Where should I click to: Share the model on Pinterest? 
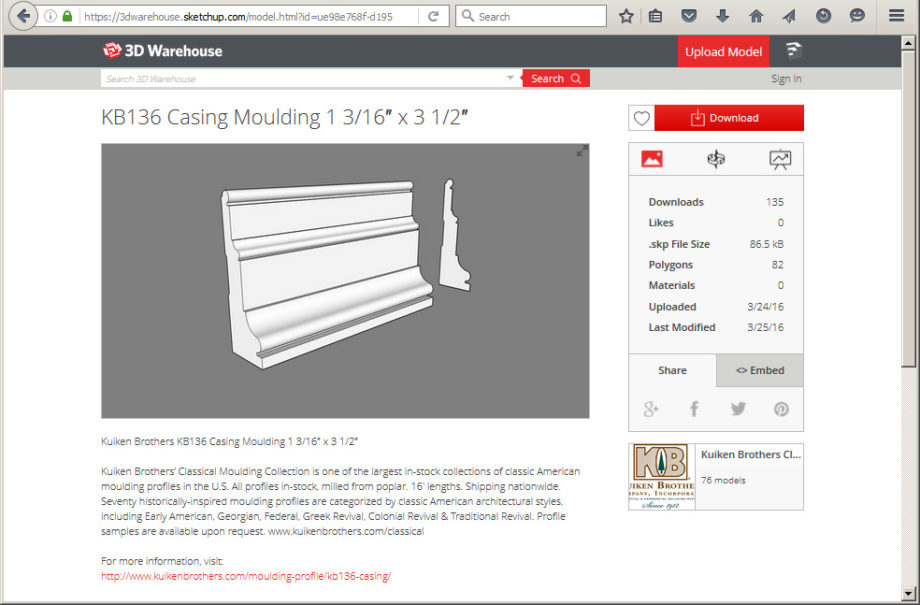[x=781, y=409]
